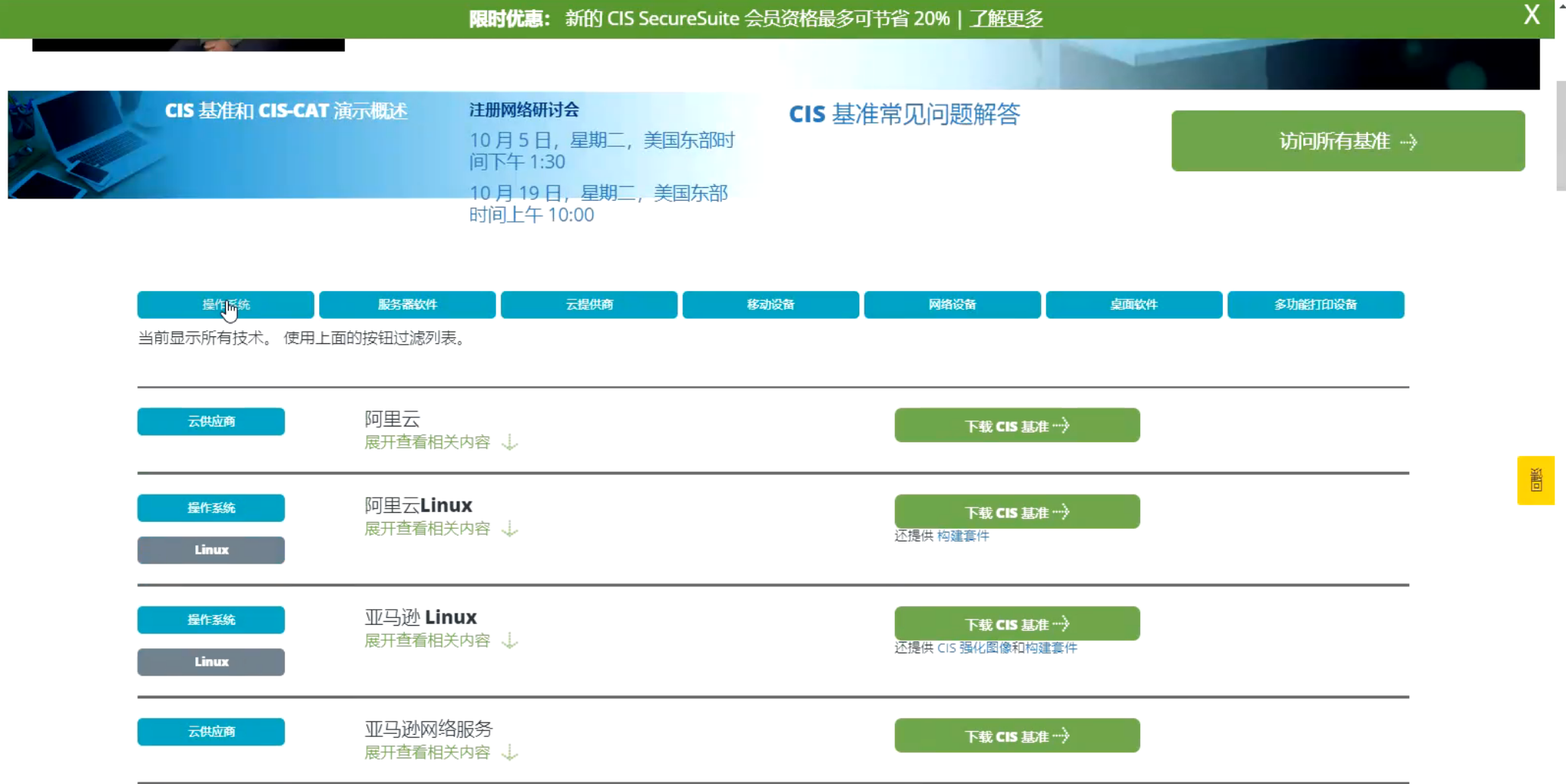Click the page vertical scrollbar thumb

[1561, 136]
